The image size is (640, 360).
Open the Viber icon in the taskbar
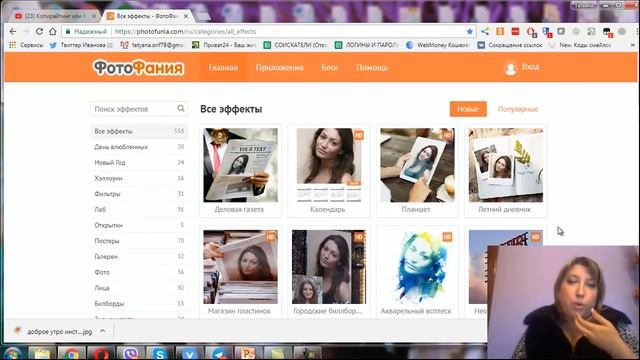click(x=130, y=353)
